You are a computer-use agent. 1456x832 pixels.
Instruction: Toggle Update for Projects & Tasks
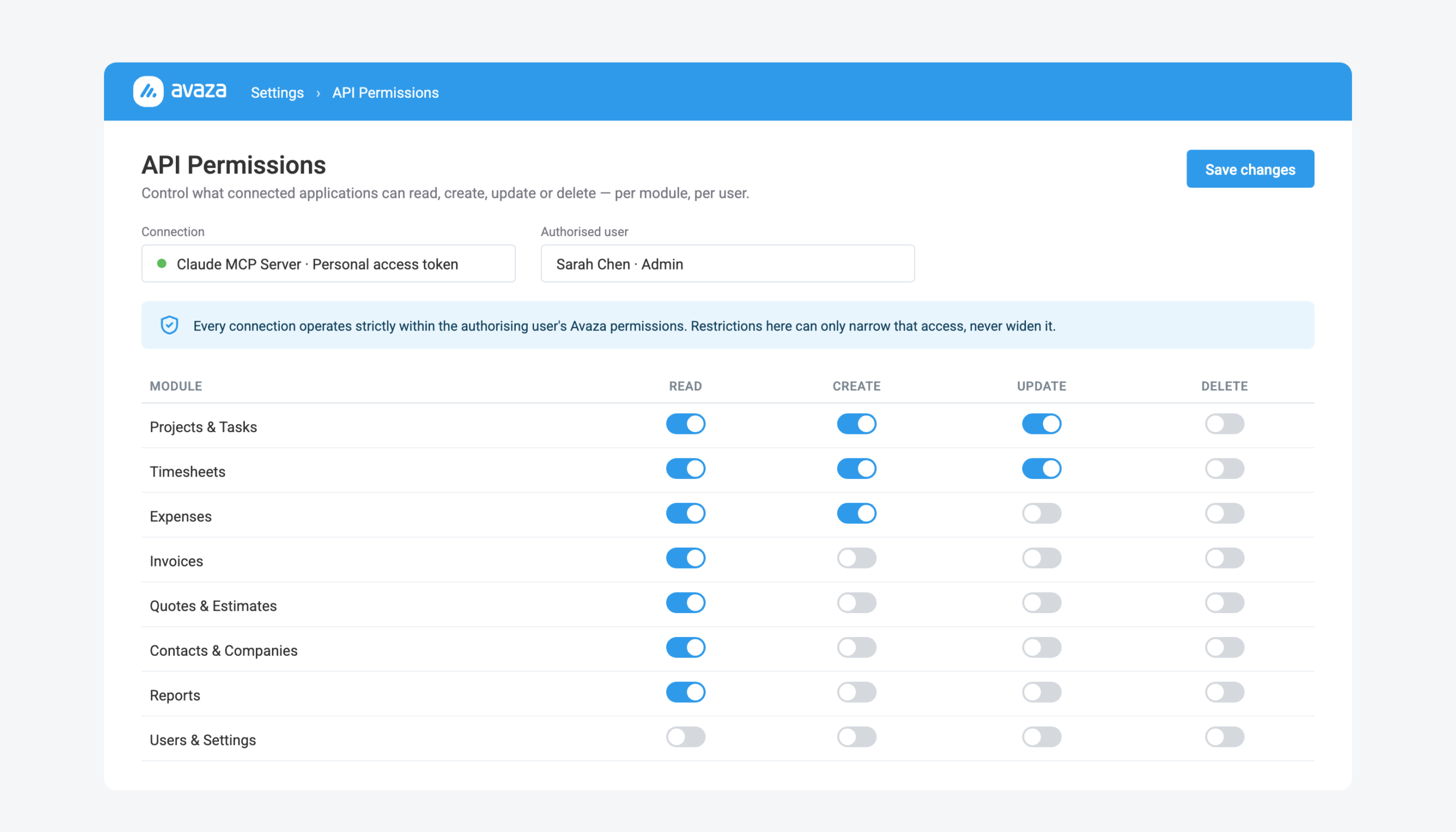point(1041,424)
